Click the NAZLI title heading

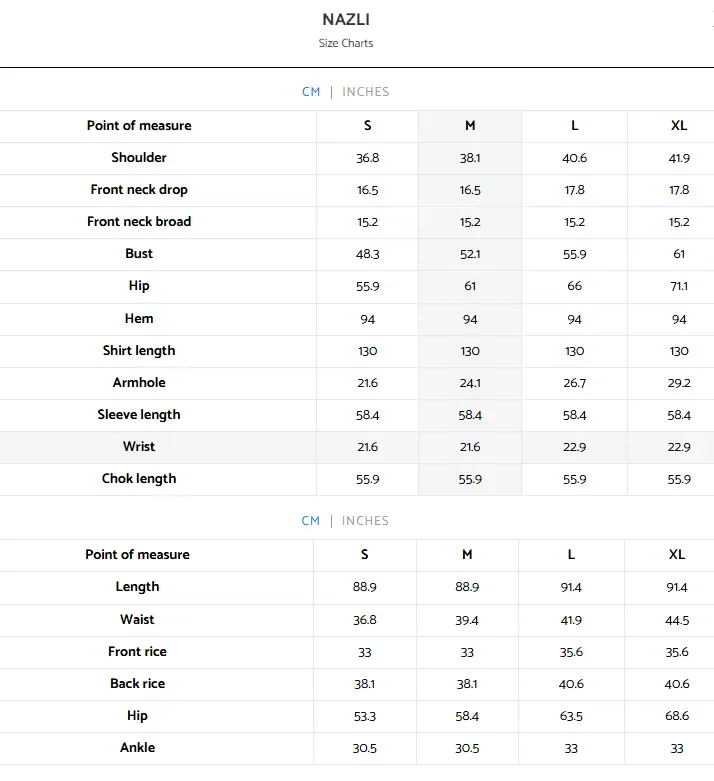click(x=346, y=20)
